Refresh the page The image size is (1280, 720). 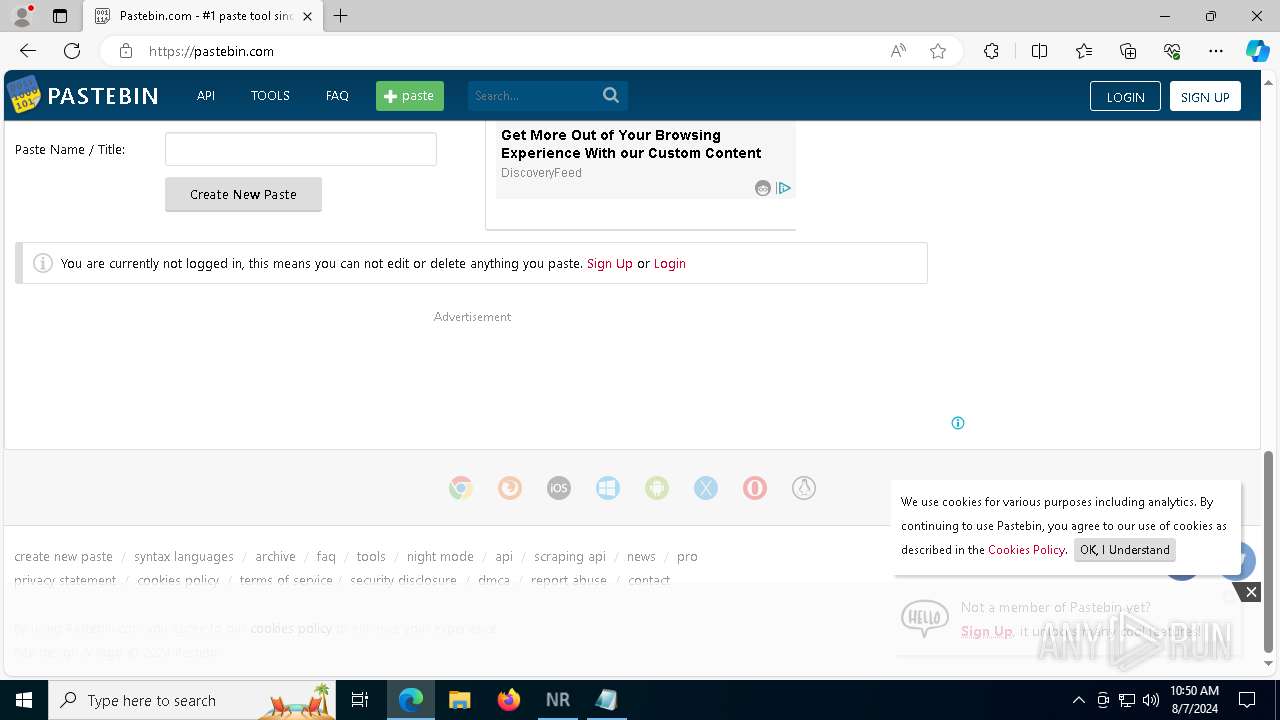click(x=72, y=51)
